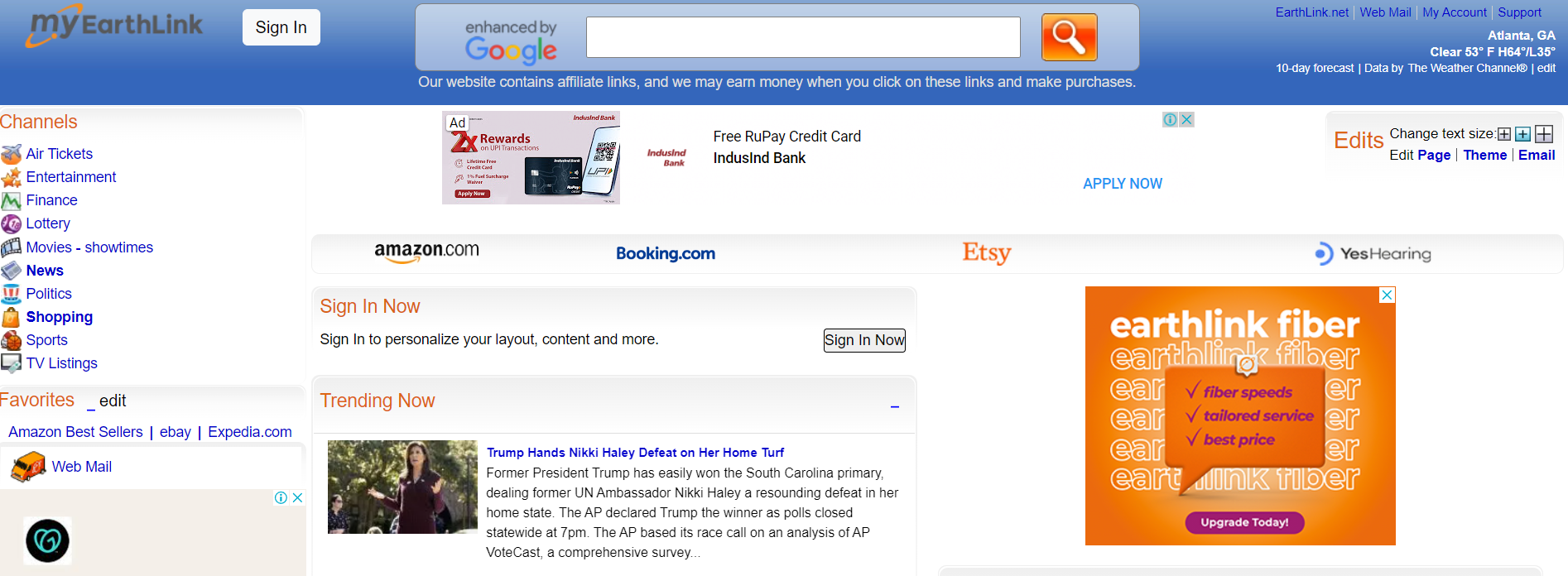This screenshot has width=1568, height=576.
Task: Open the News channel link
Action: (45, 271)
